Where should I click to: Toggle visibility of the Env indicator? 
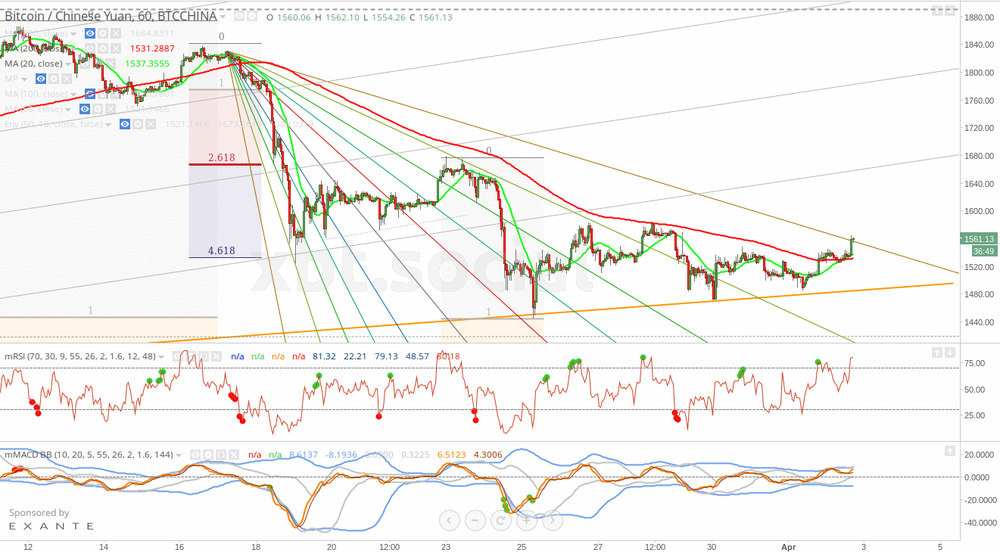tap(125, 124)
